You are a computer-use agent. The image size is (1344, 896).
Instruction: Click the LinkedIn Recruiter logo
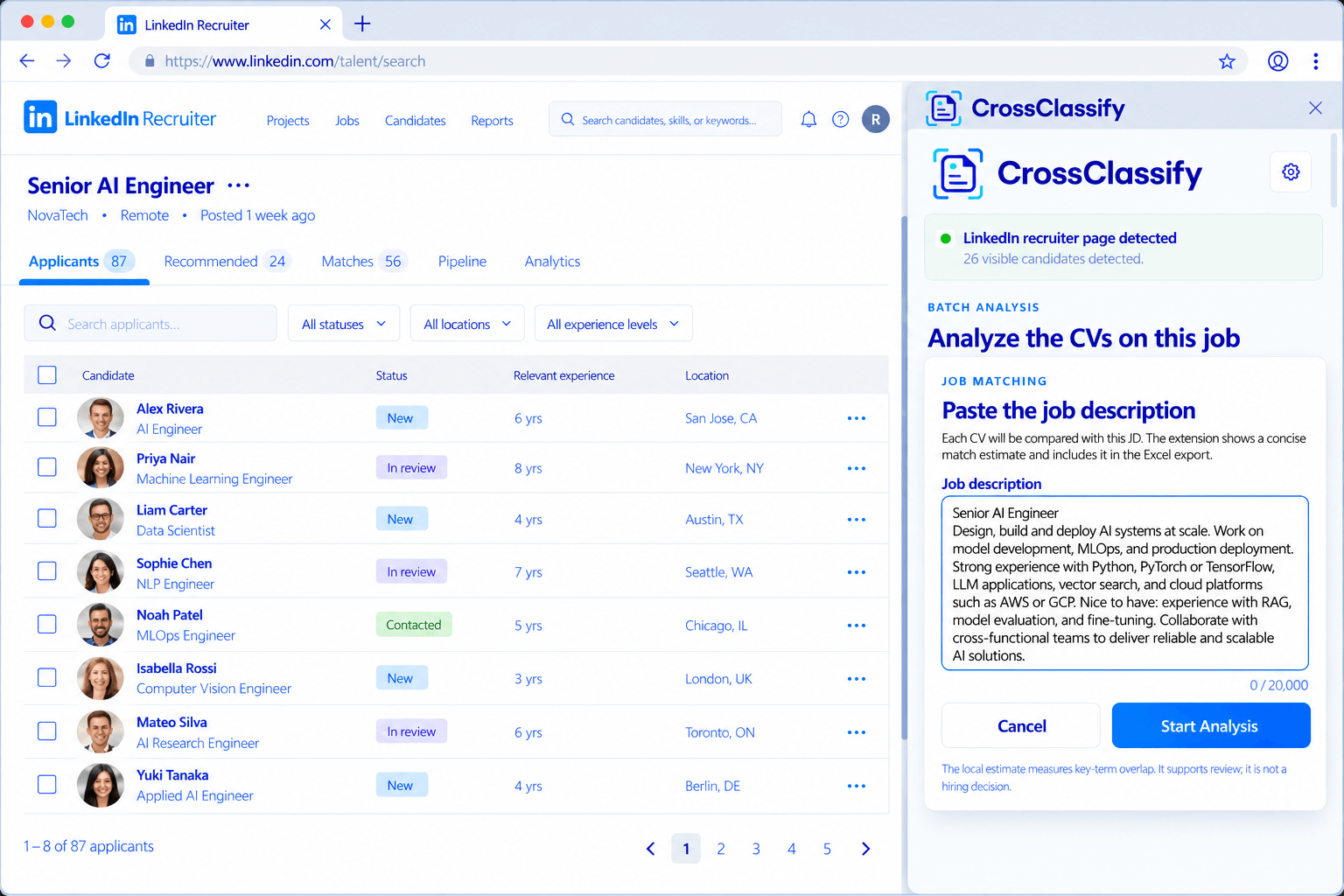120,117
